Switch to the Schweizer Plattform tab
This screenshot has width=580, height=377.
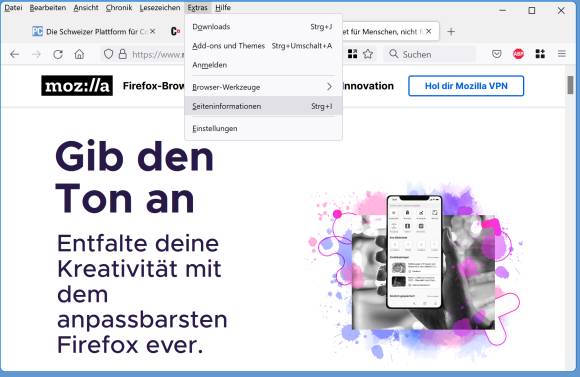(x=94, y=32)
